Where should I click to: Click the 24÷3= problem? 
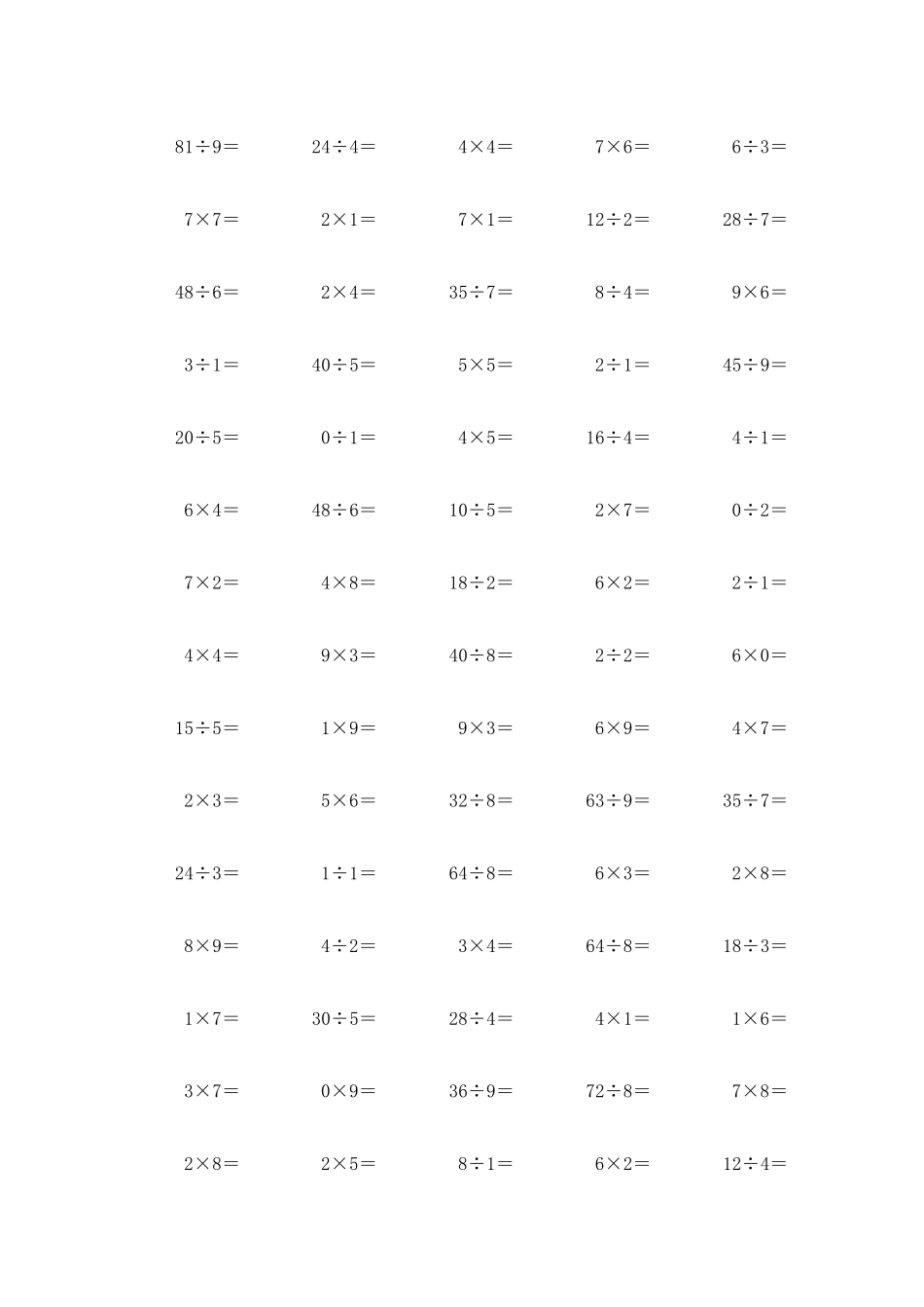(206, 873)
